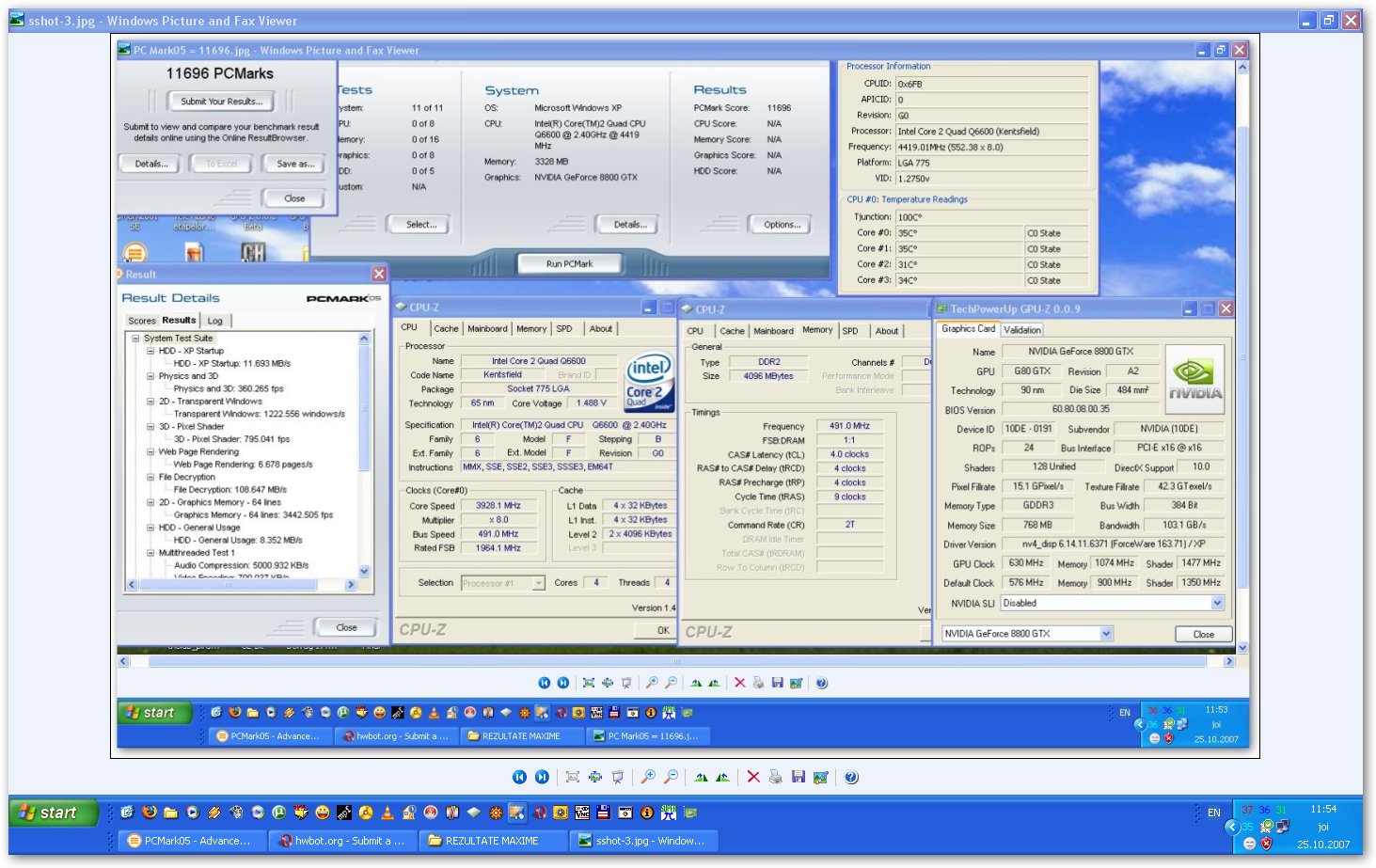This screenshot has width=1376, height=868.
Task: Collapse Web Page Rendering tree node
Action: coord(150,452)
